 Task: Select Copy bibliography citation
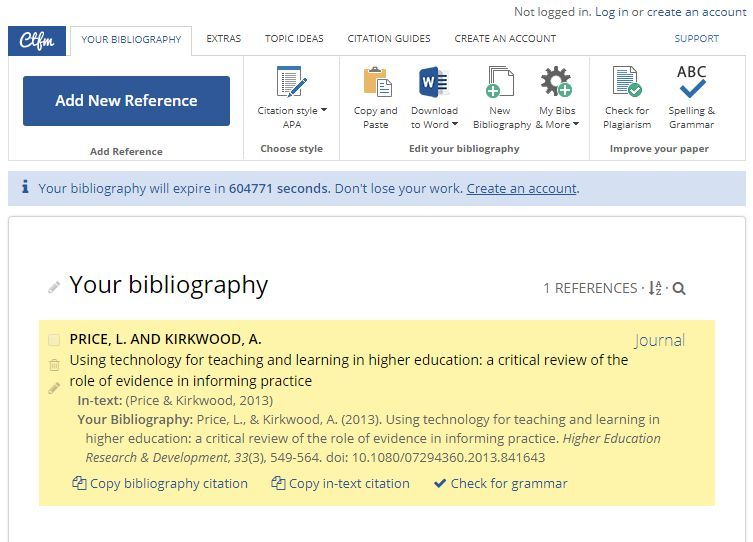(x=160, y=483)
